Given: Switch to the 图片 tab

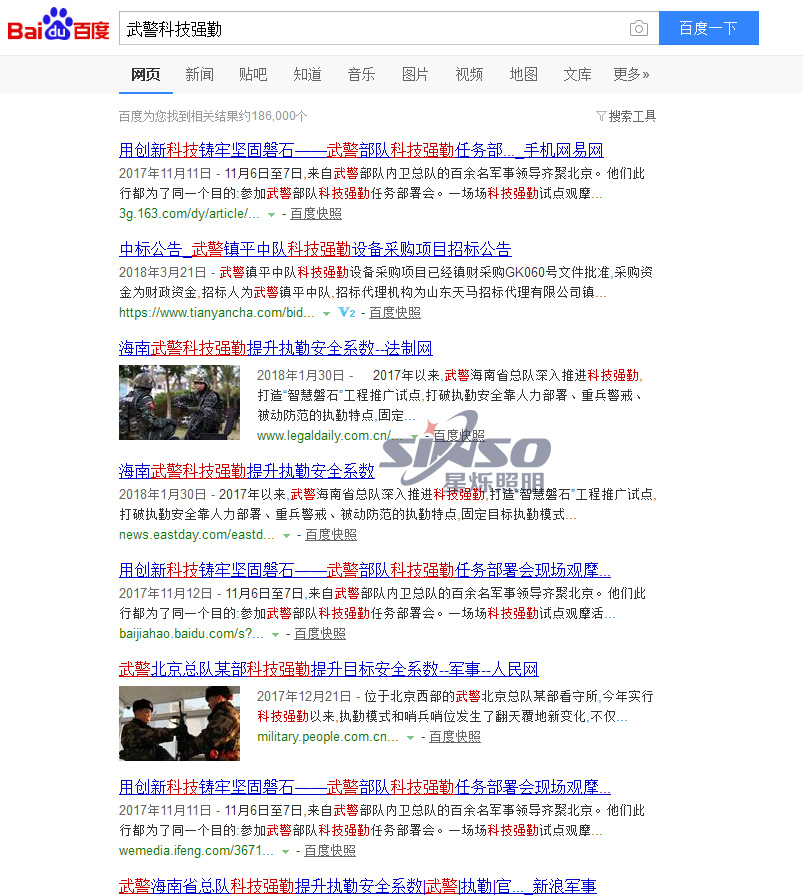Looking at the screenshot, I should click(415, 74).
